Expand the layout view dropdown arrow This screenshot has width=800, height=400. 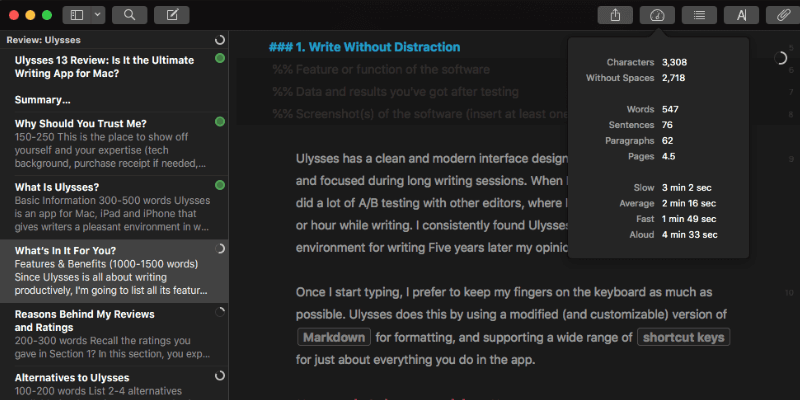point(97,15)
